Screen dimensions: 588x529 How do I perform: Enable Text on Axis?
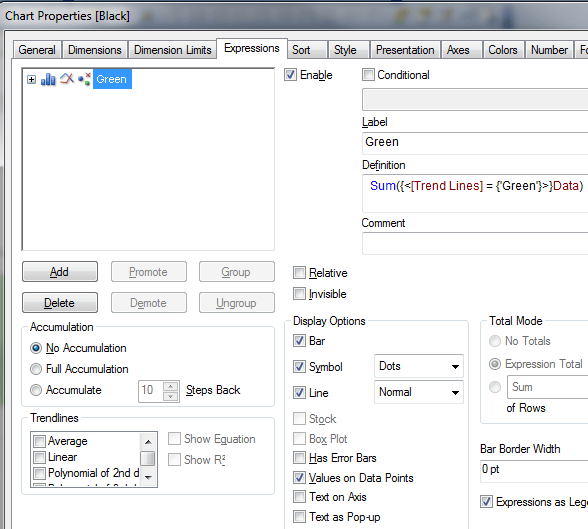pyautogui.click(x=299, y=497)
